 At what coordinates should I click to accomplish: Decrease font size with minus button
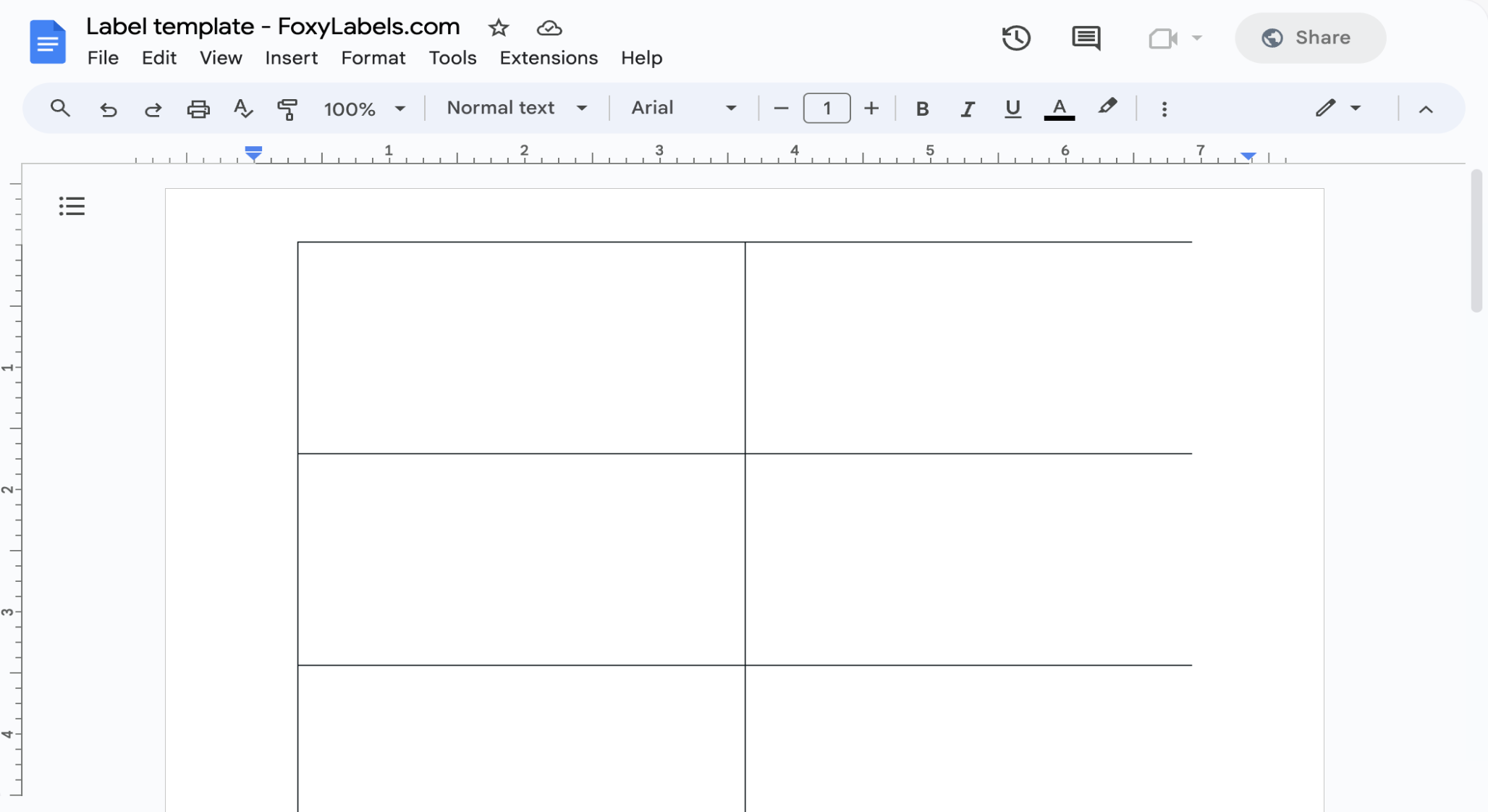(x=781, y=109)
